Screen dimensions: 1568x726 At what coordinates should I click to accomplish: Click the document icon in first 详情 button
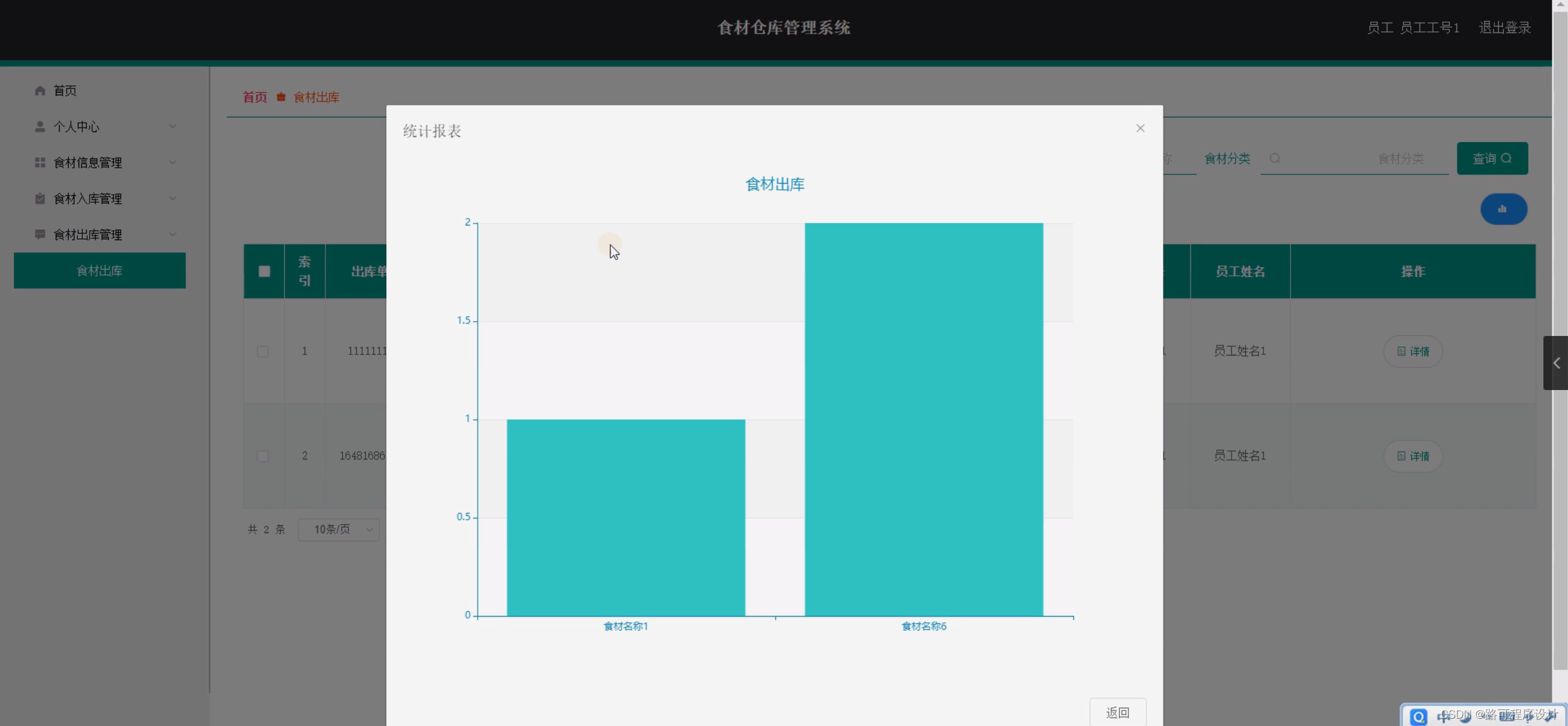pyautogui.click(x=1402, y=351)
